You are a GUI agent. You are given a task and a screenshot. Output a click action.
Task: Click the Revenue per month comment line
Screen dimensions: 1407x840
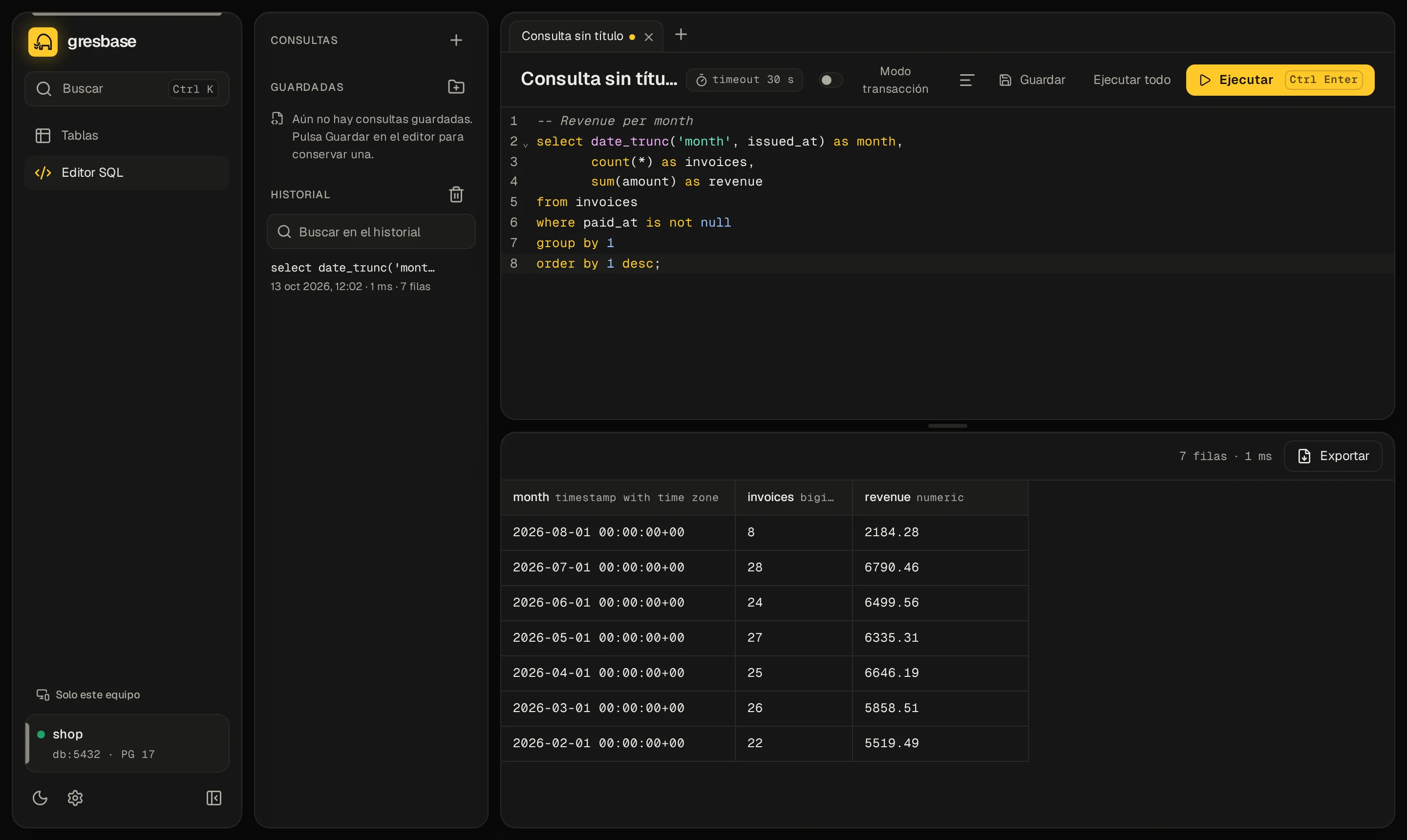pyautogui.click(x=614, y=121)
